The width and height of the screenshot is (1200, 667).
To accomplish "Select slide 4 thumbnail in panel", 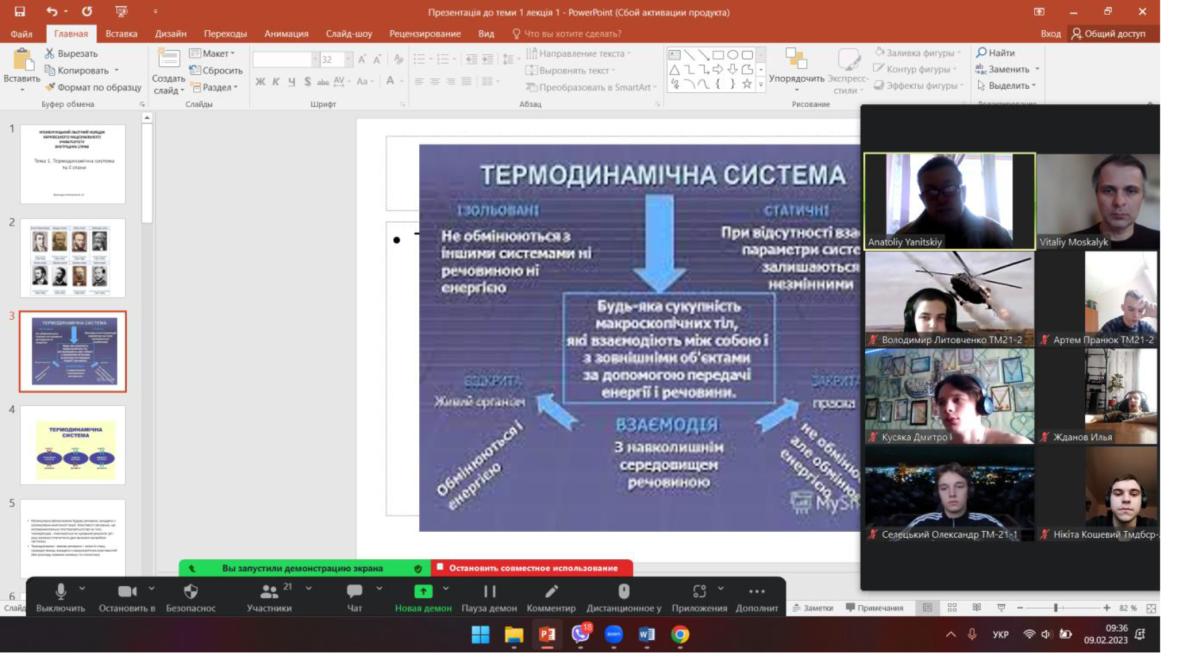I will pos(73,445).
